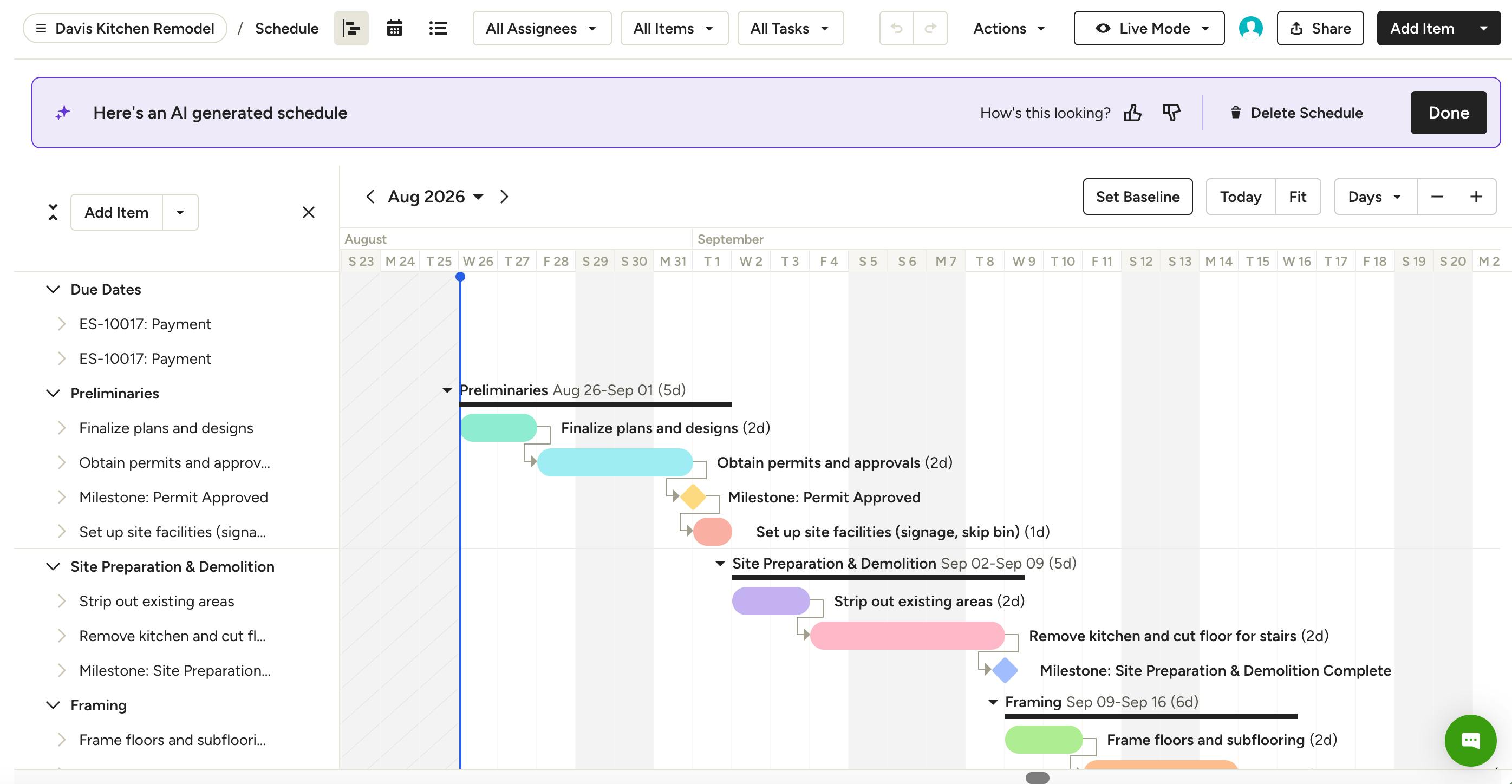Viewport: 1512px width, 784px height.
Task: Zoom in timeline with plus button
Action: (1476, 197)
